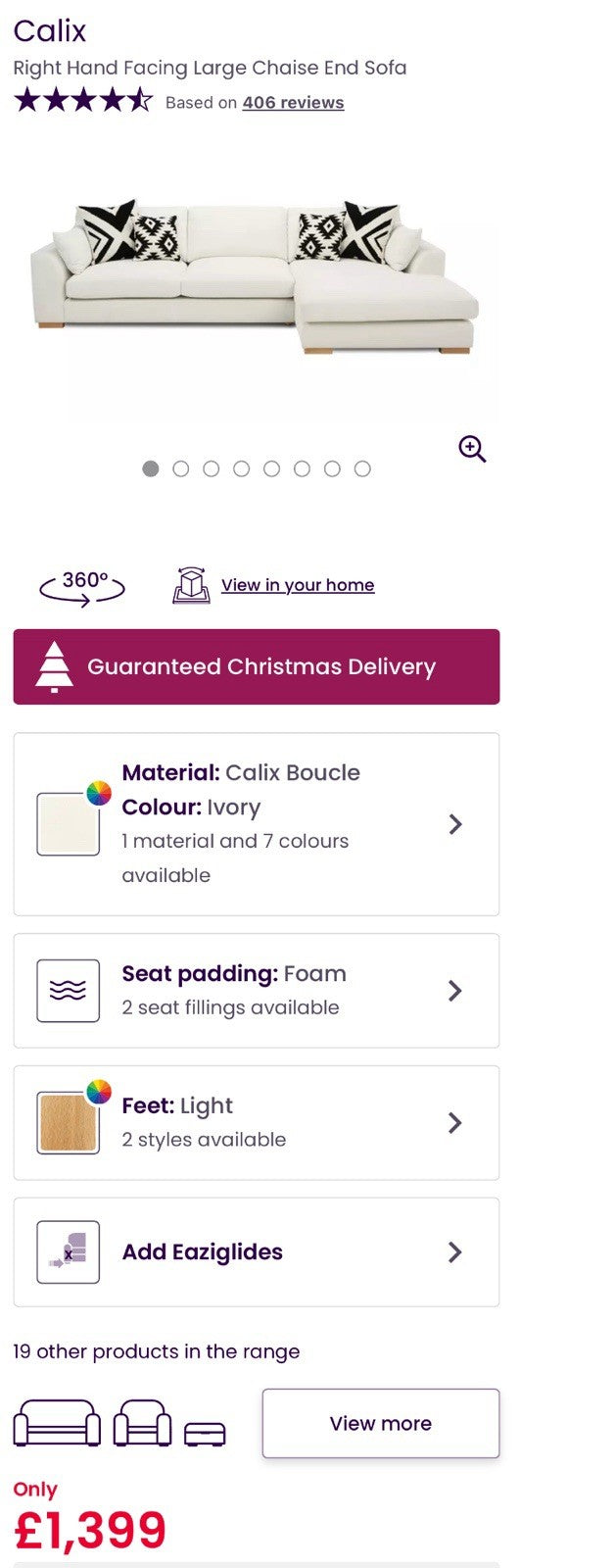Click the magnifier zoom icon on image

point(472,449)
